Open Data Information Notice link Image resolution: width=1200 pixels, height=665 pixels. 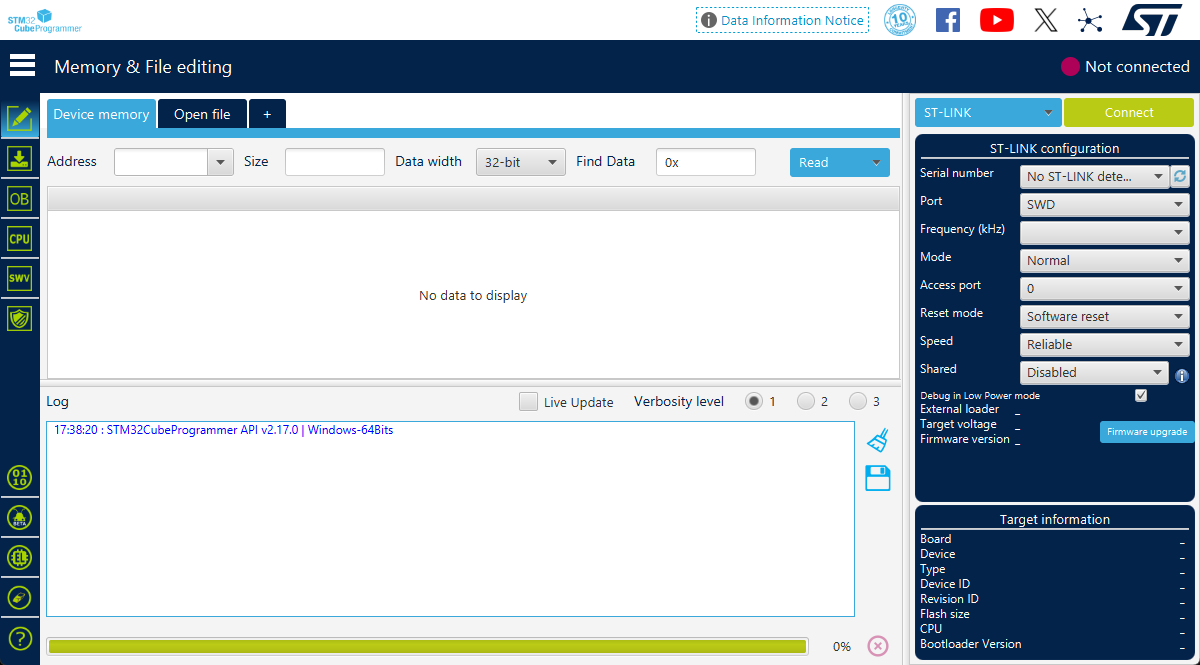pyautogui.click(x=783, y=20)
